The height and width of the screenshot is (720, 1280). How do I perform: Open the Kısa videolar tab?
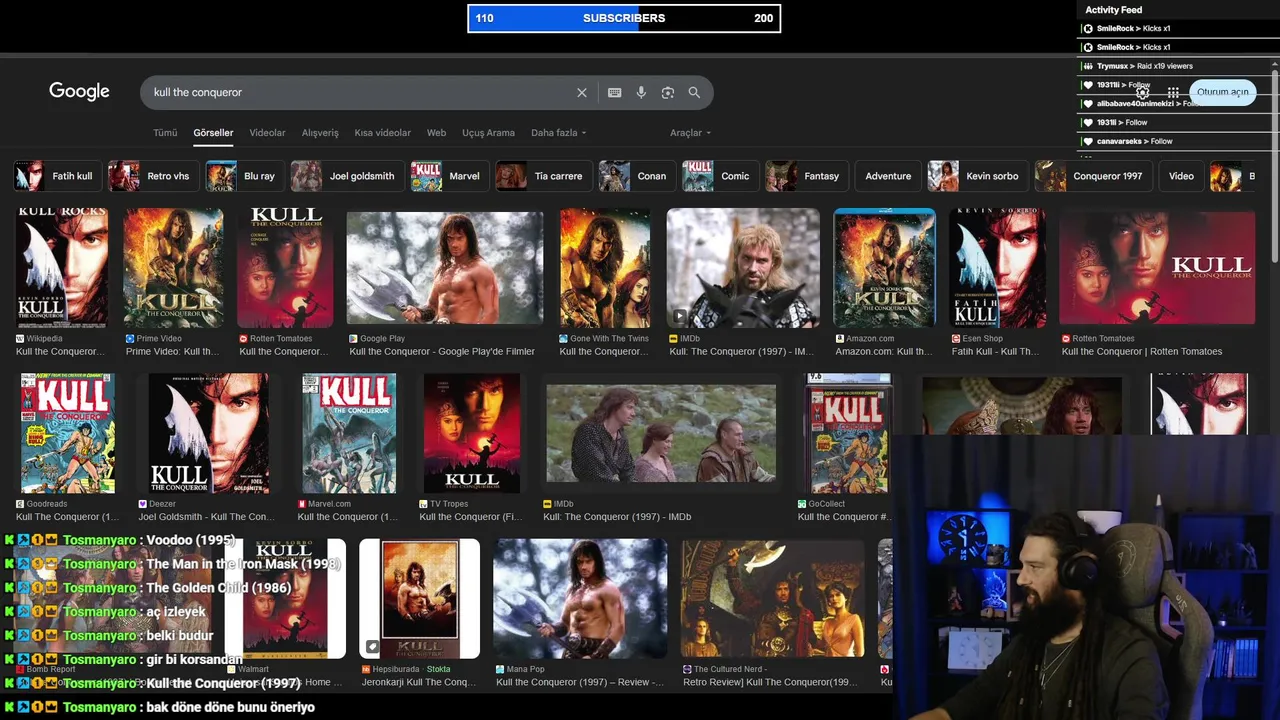382,132
